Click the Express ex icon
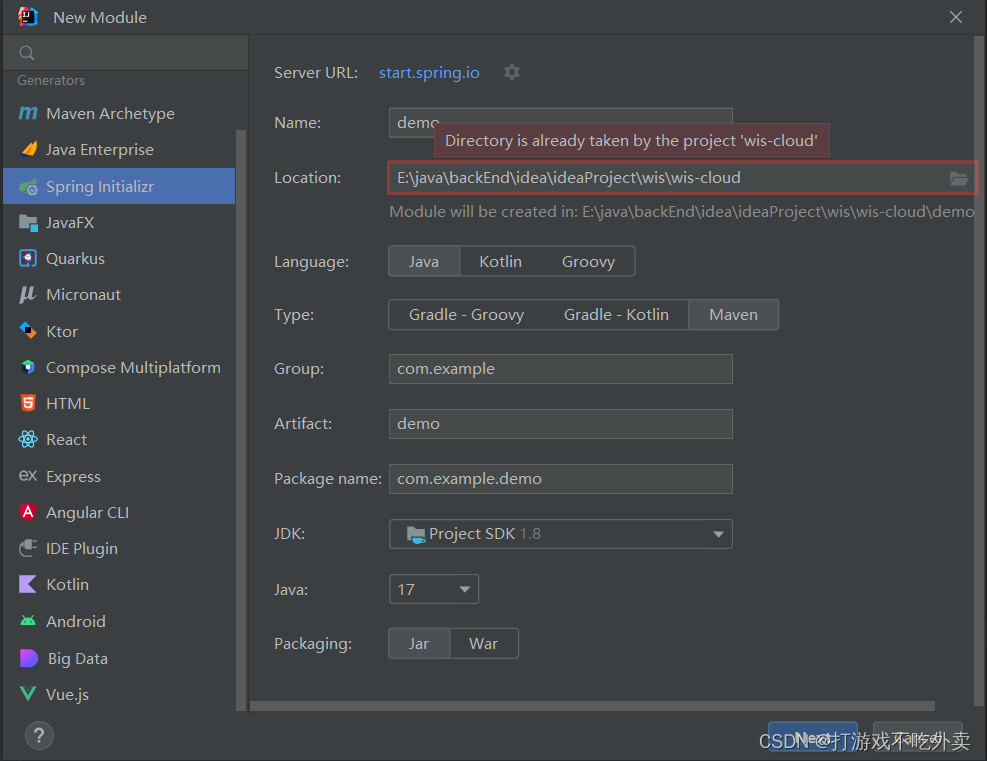The image size is (987, 761). pyautogui.click(x=28, y=476)
